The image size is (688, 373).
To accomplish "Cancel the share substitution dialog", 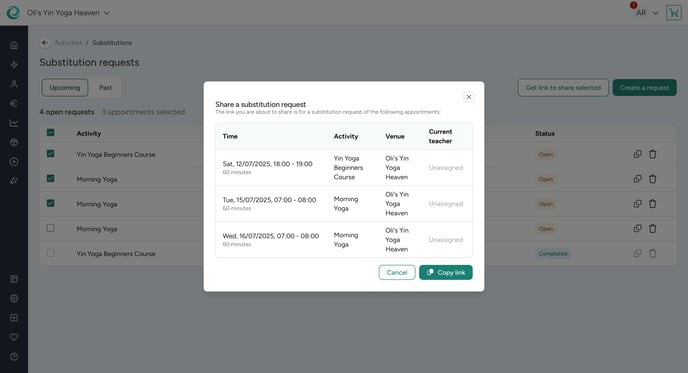I will (397, 273).
